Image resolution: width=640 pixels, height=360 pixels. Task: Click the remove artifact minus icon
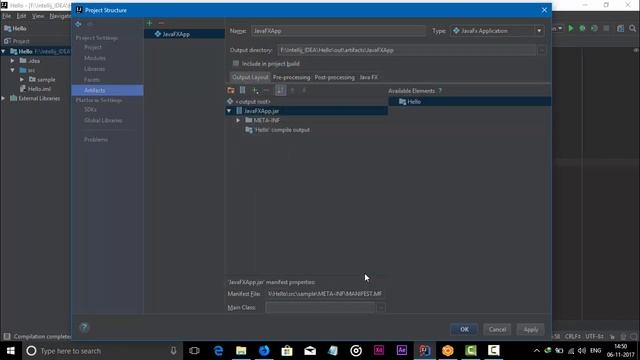[x=161, y=23]
